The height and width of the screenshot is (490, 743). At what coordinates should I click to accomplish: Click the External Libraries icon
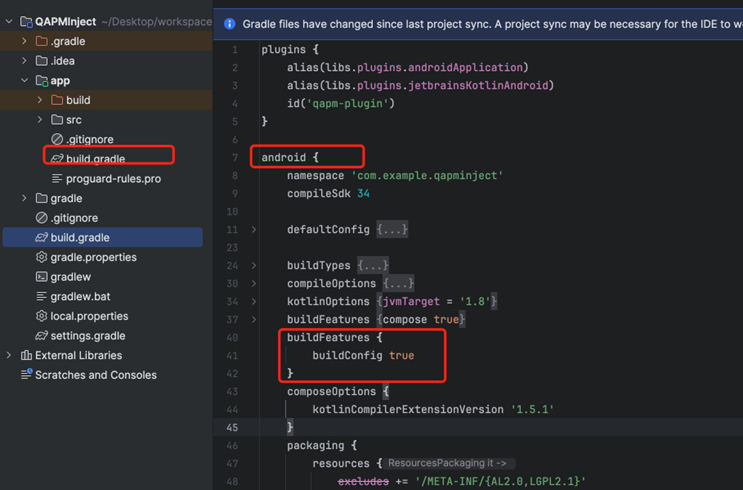click(x=26, y=355)
